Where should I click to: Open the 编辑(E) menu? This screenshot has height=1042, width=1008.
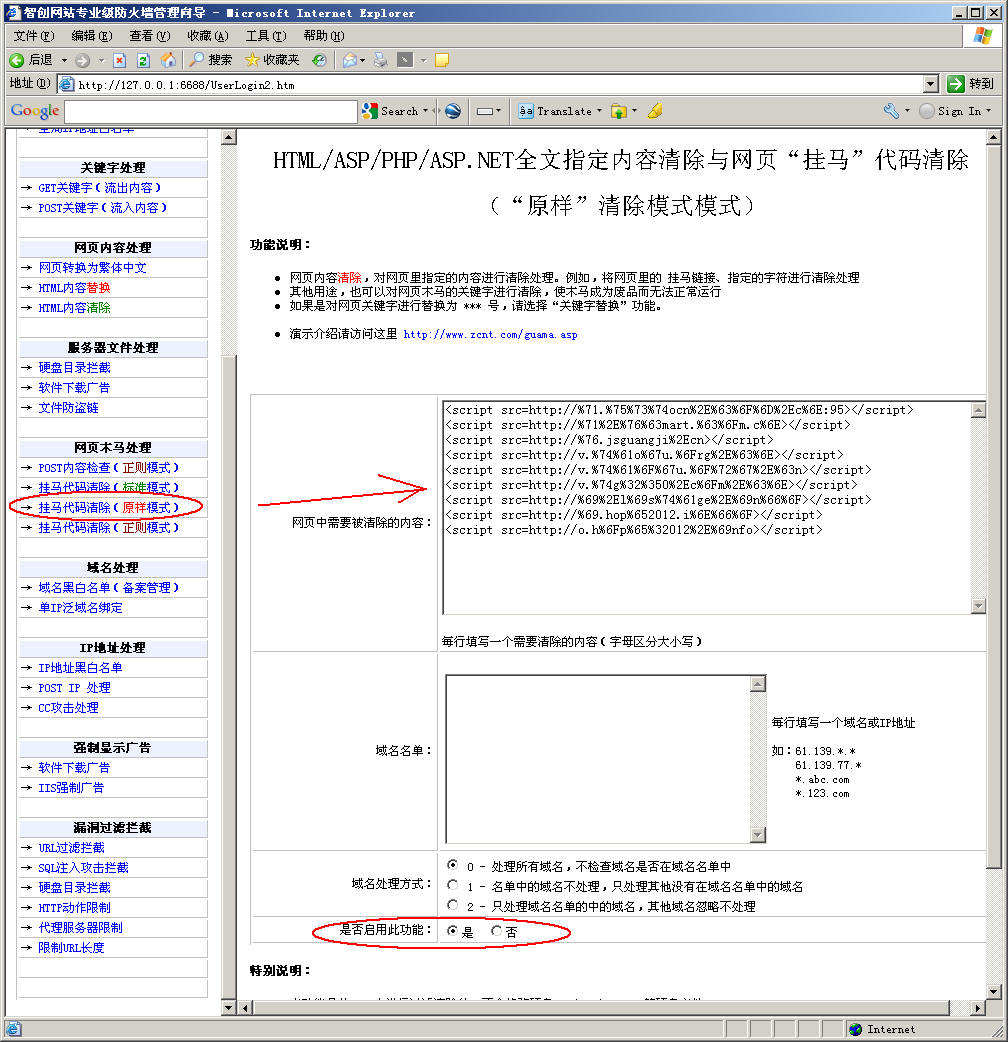pos(92,36)
